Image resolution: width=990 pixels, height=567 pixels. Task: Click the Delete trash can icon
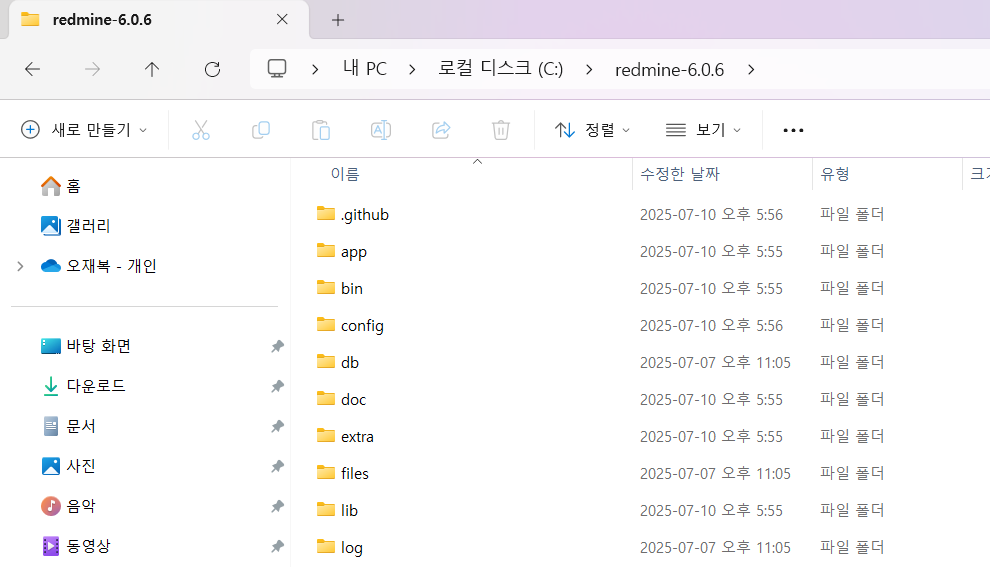point(501,130)
